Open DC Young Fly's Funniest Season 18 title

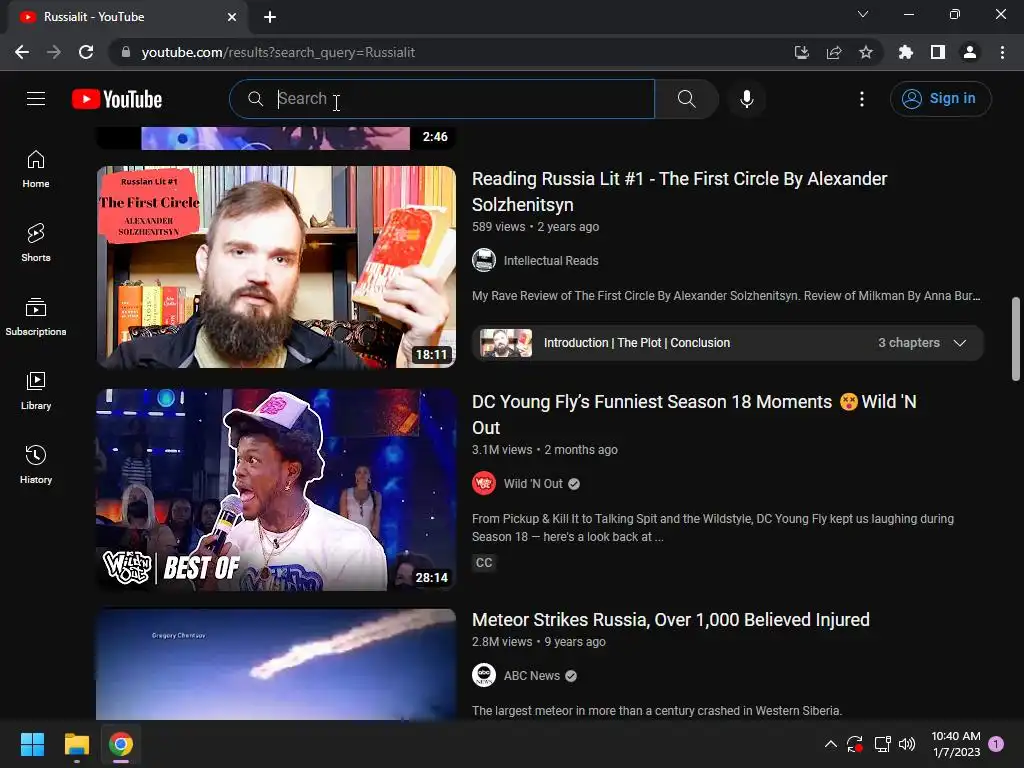tap(694, 414)
